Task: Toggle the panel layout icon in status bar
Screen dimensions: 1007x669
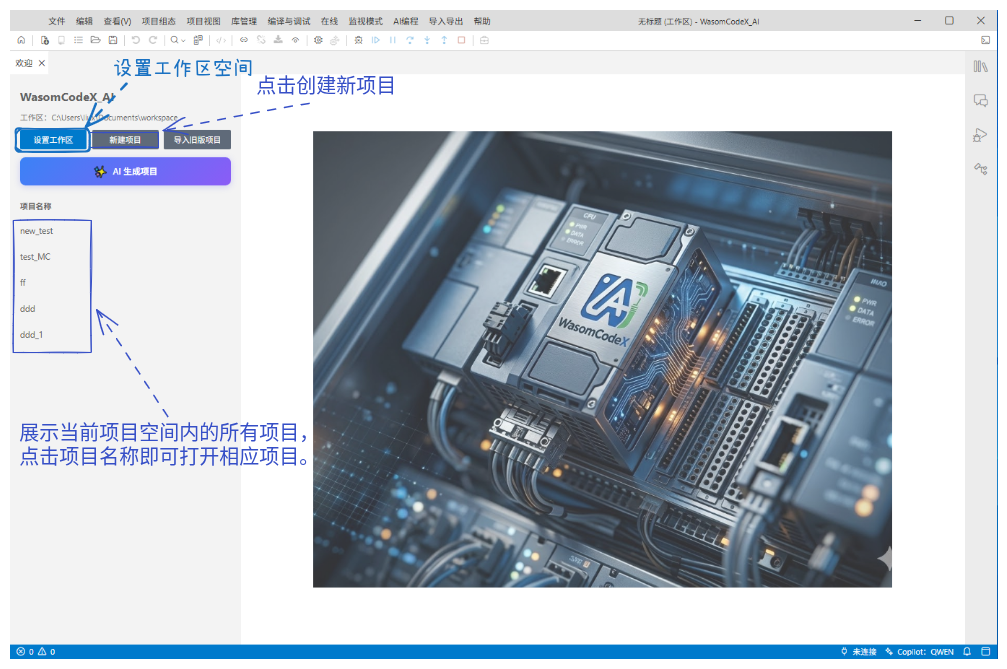Action: (986, 651)
